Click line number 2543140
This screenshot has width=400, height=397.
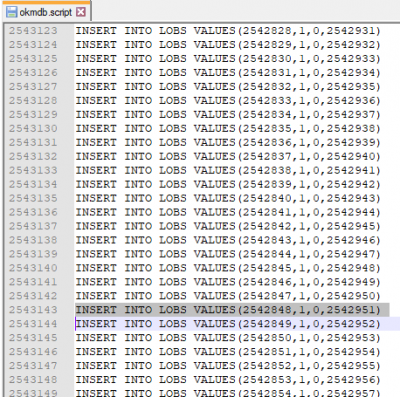coord(33,268)
